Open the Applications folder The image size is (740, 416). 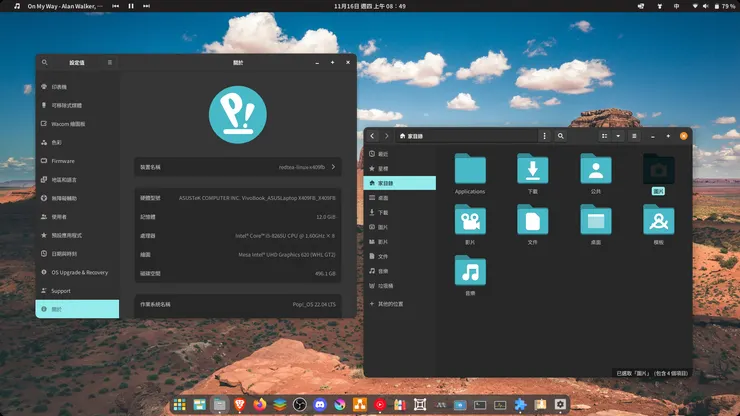pos(470,170)
